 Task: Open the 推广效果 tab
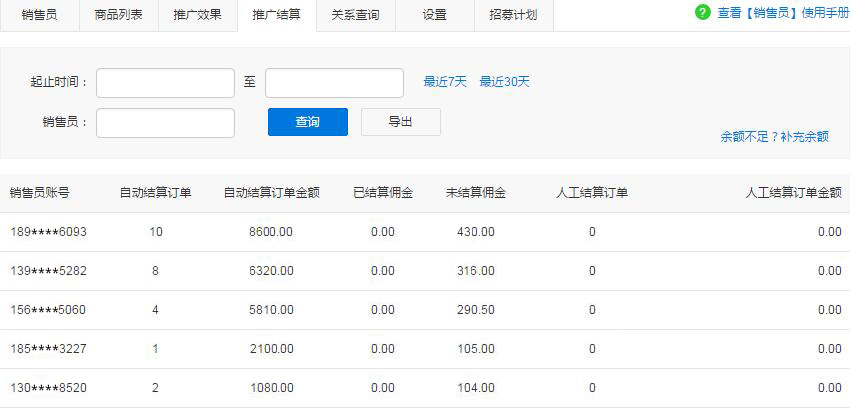pos(197,15)
